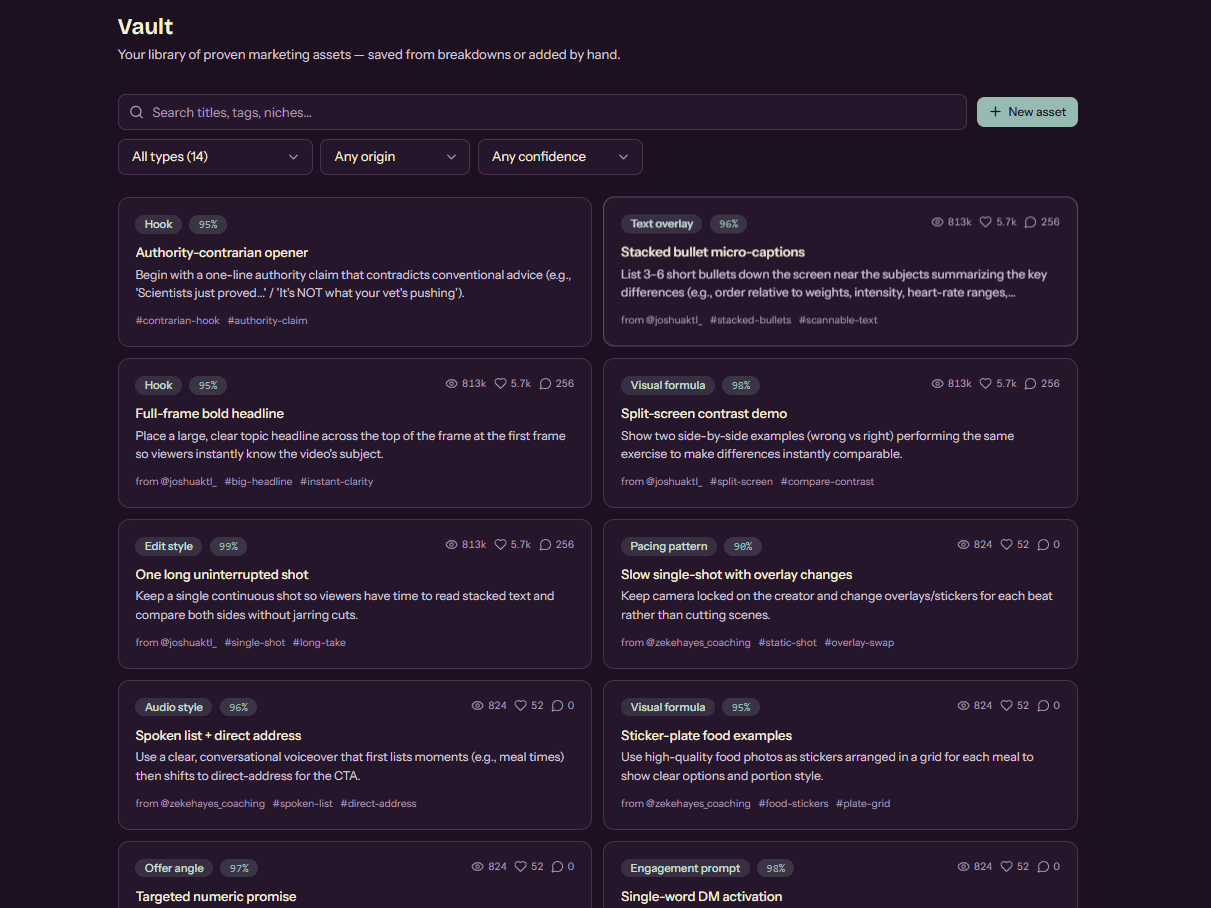Focus the search titles, tags, niches field
The width and height of the screenshot is (1211, 908).
[542, 112]
